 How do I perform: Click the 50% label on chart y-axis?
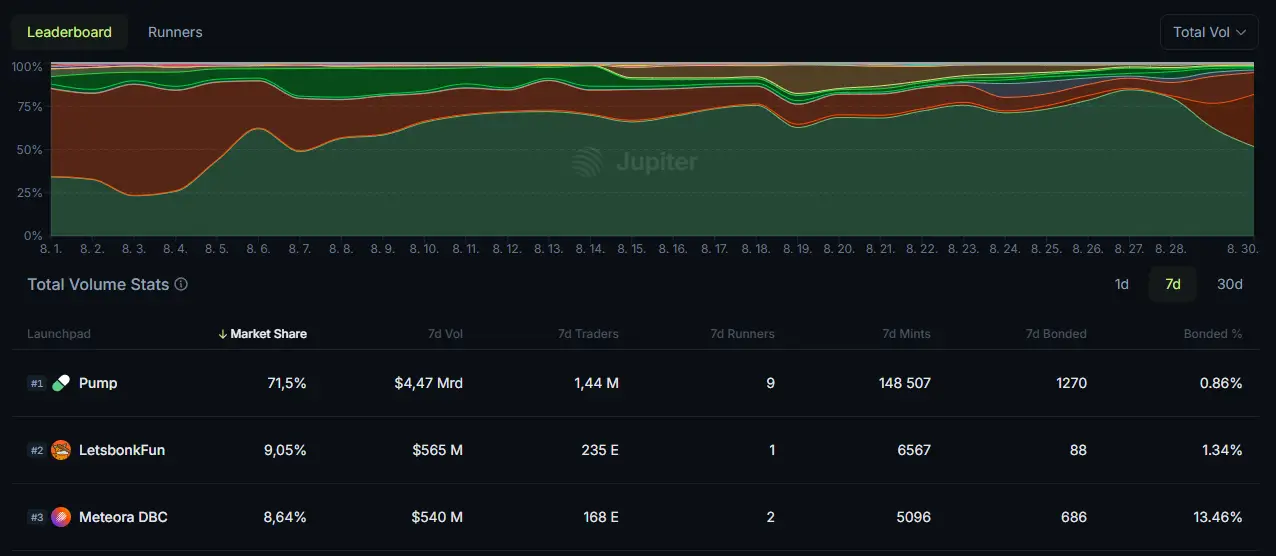click(29, 150)
